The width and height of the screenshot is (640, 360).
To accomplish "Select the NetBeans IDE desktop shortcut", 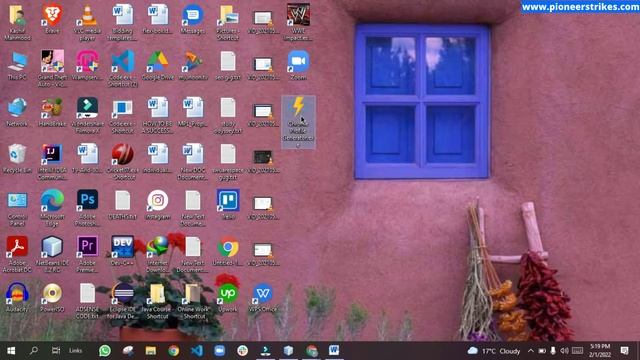I will pyautogui.click(x=52, y=255).
